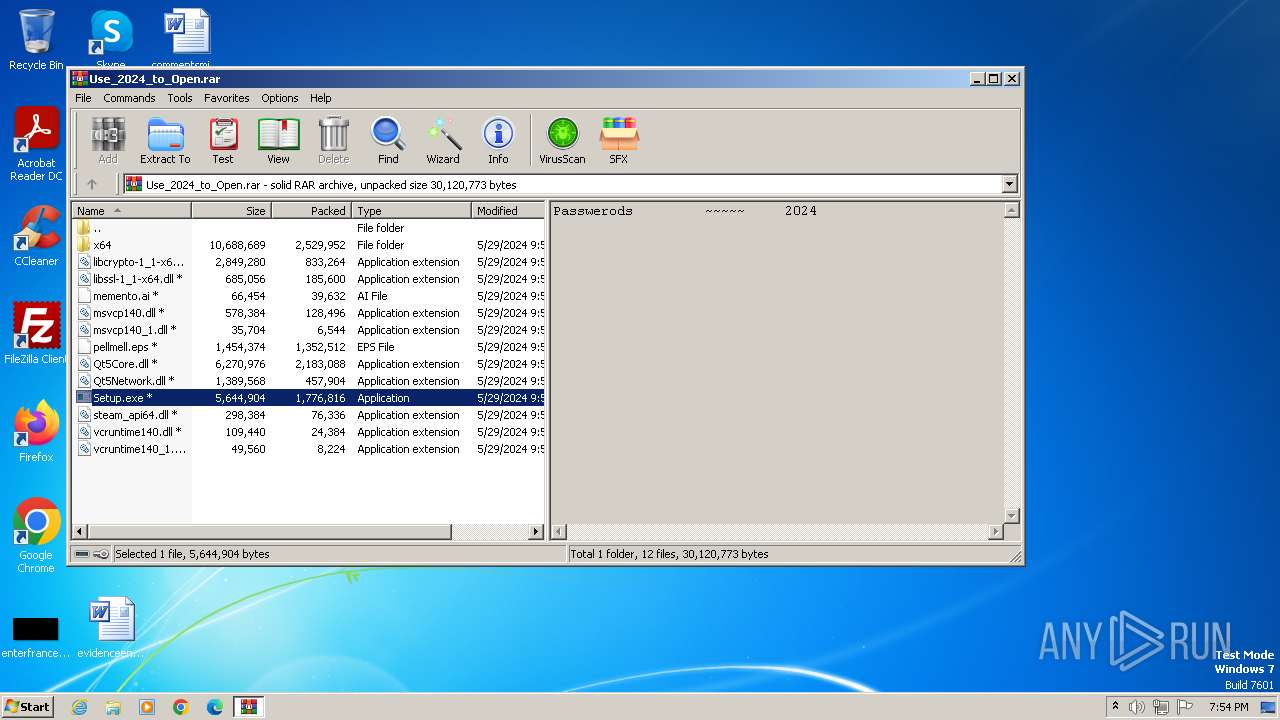Image resolution: width=1280 pixels, height=720 pixels.
Task: Select Qt5Core.dll file
Action: tap(309, 364)
